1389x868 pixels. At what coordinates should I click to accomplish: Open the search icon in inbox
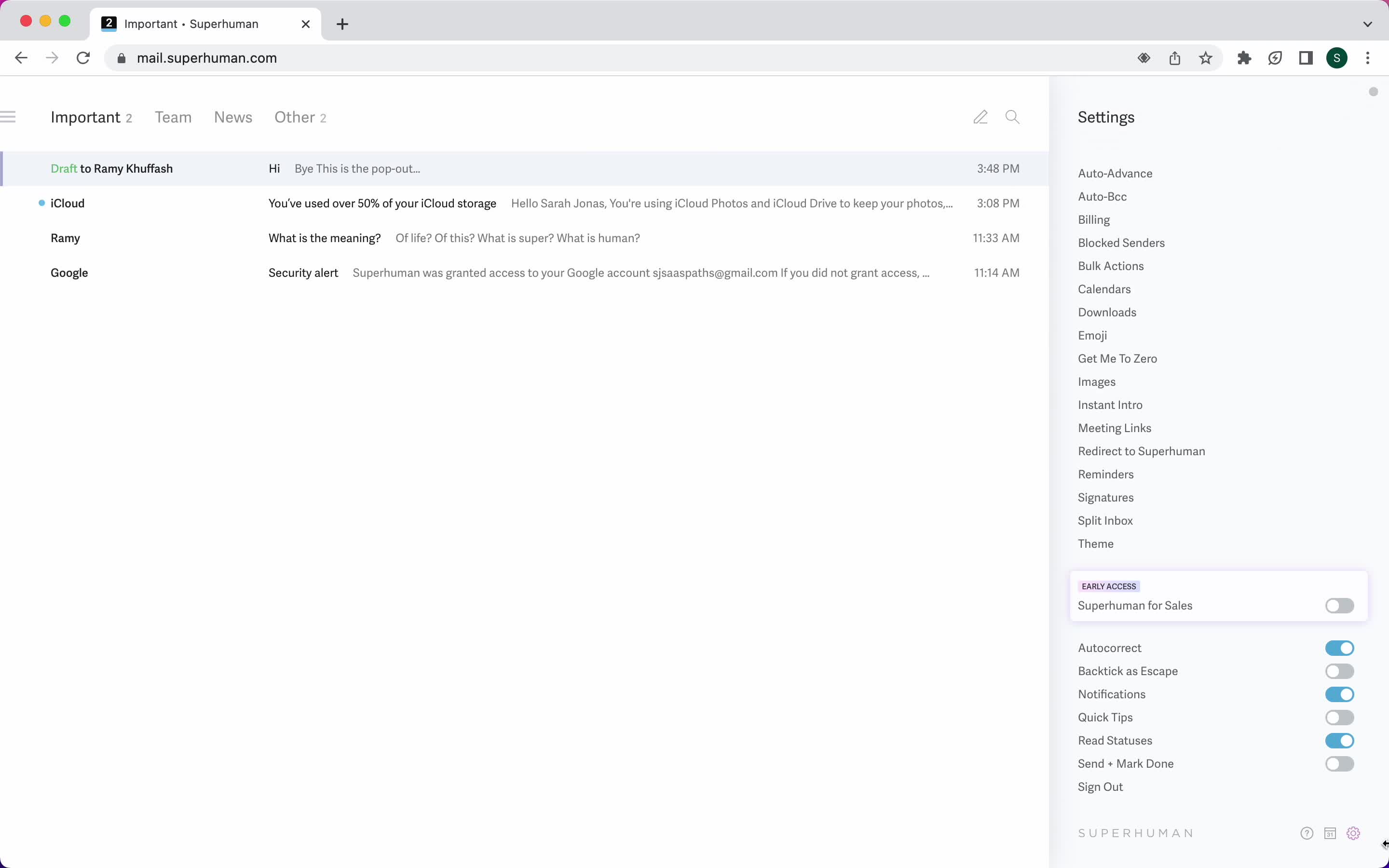[x=1013, y=117]
